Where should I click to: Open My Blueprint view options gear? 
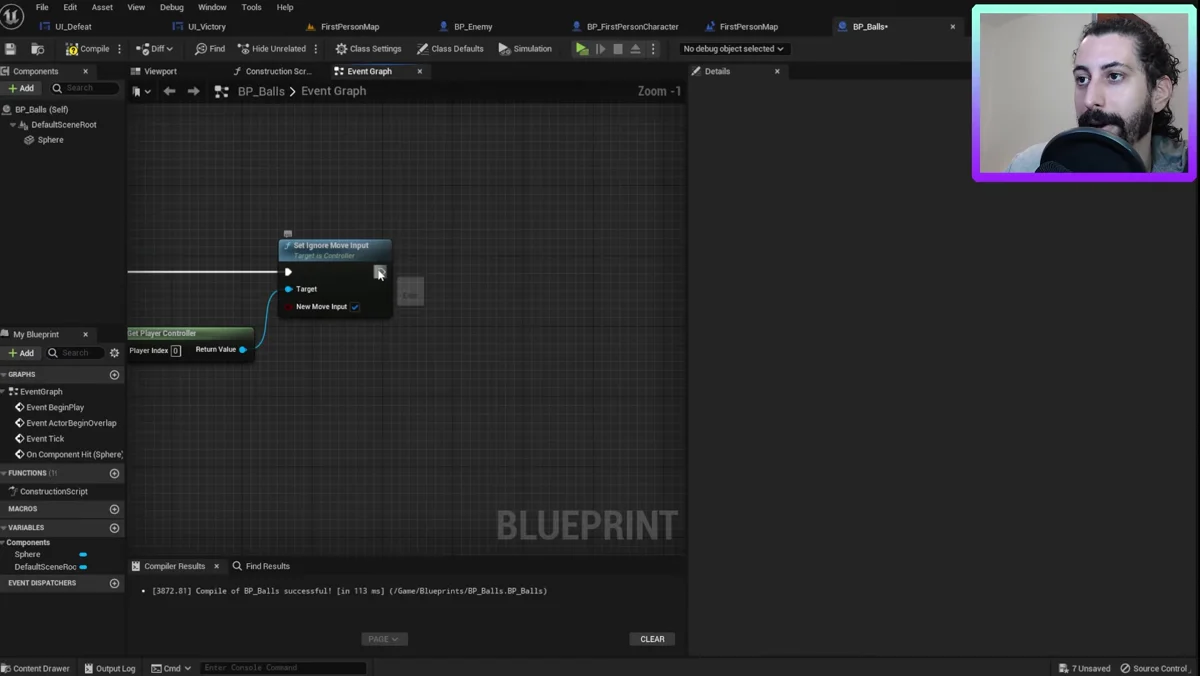pyautogui.click(x=114, y=353)
